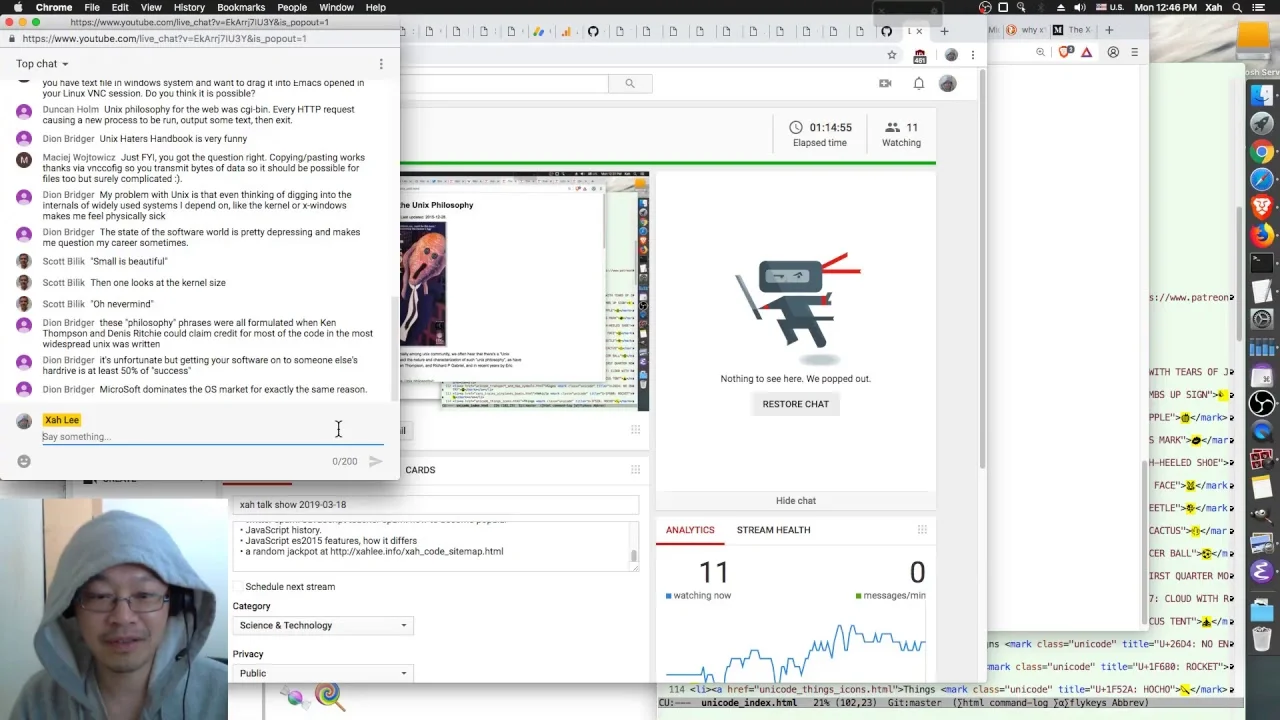Viewport: 1280px width, 720px height.
Task: Click the Restore Chat button
Action: click(x=796, y=404)
